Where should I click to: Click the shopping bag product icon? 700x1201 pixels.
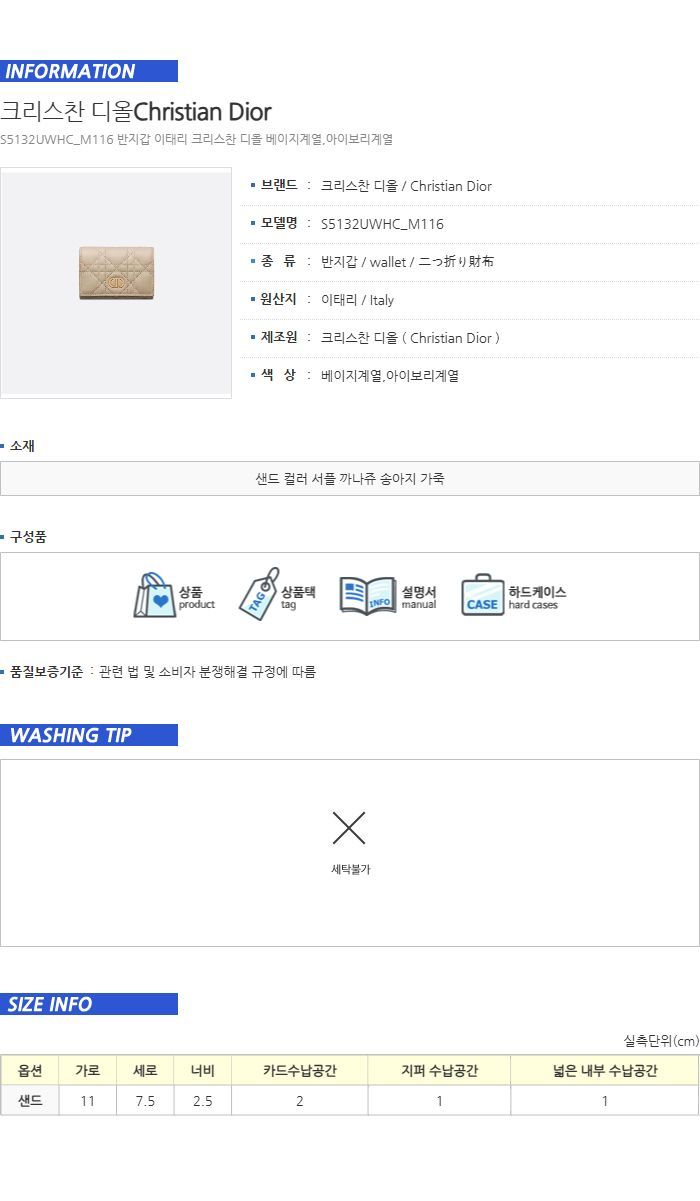[155, 596]
